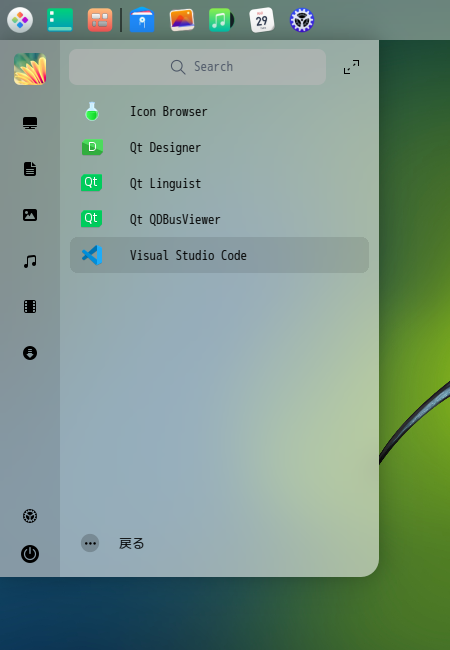Open the image viewer dock icon

182,20
